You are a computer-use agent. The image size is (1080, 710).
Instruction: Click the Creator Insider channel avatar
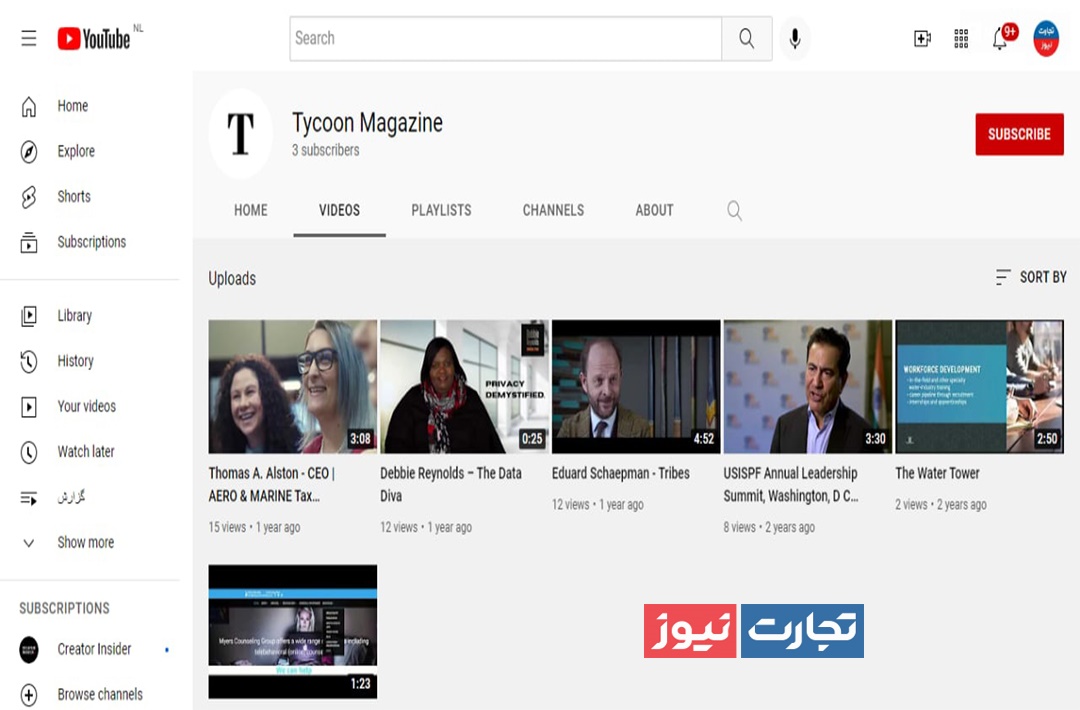click(x=29, y=649)
